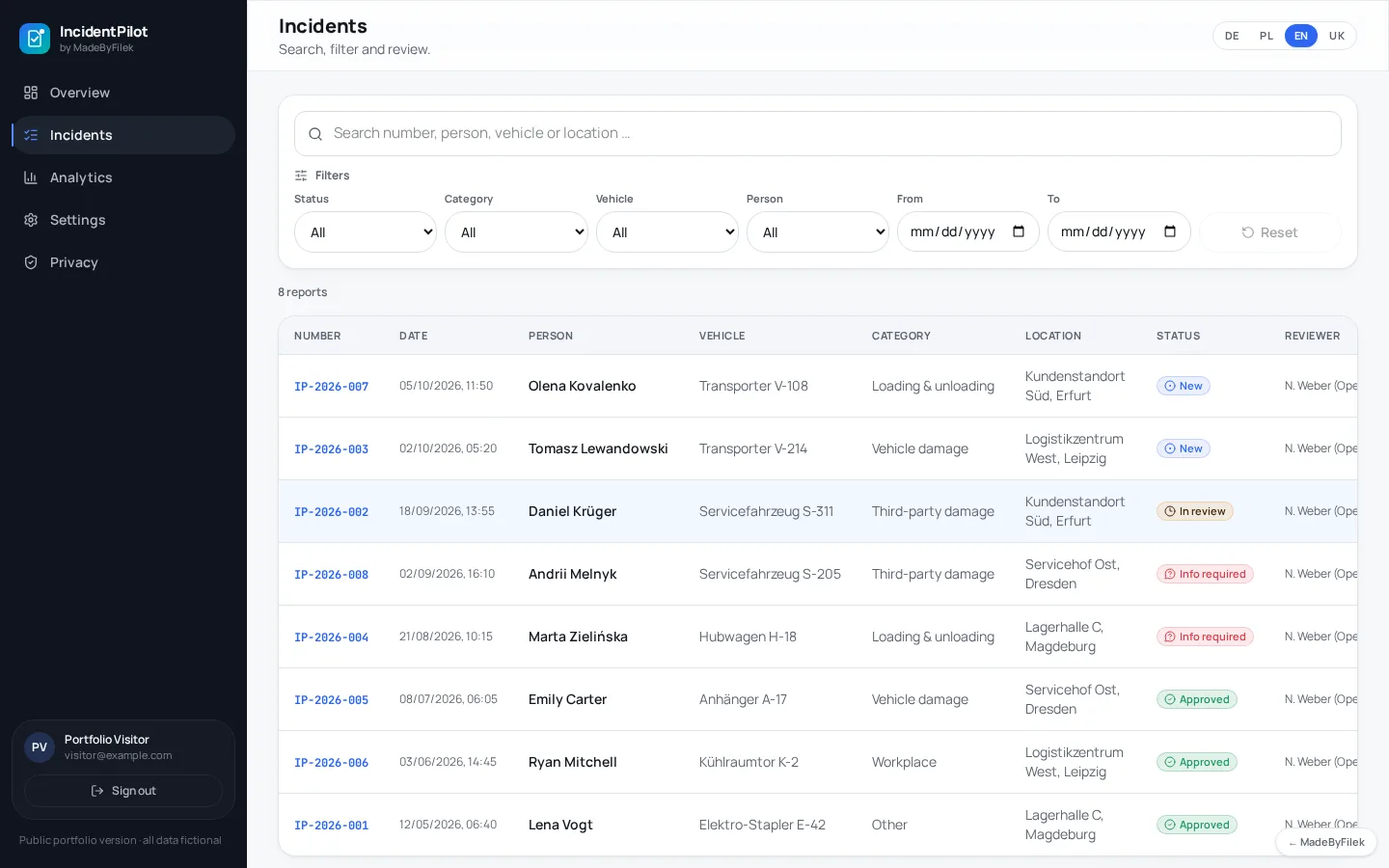Viewport: 1389px width, 868px height.
Task: Click the IncidentPilot logo icon
Action: point(35,39)
